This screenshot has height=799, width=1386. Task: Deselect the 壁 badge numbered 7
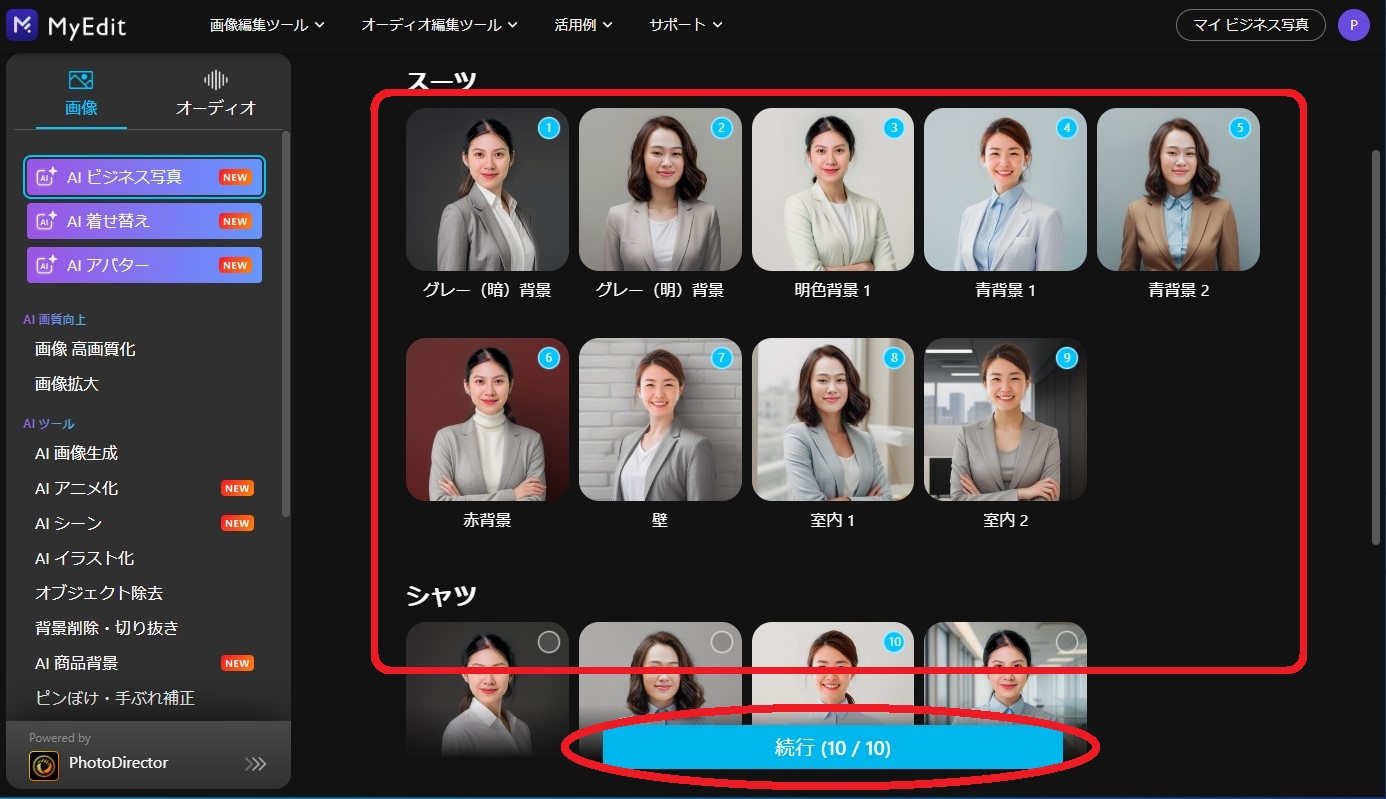(x=722, y=357)
